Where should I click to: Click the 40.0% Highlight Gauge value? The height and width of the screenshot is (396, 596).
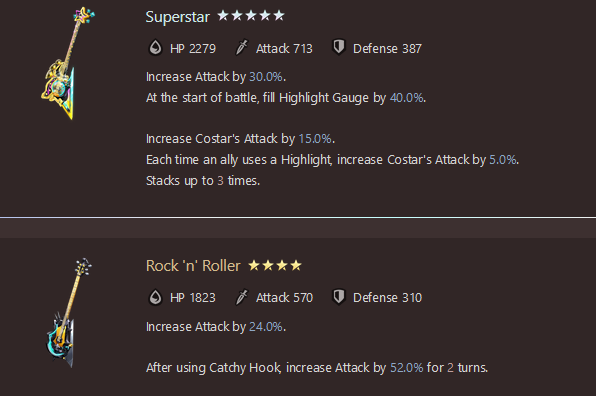(406, 98)
